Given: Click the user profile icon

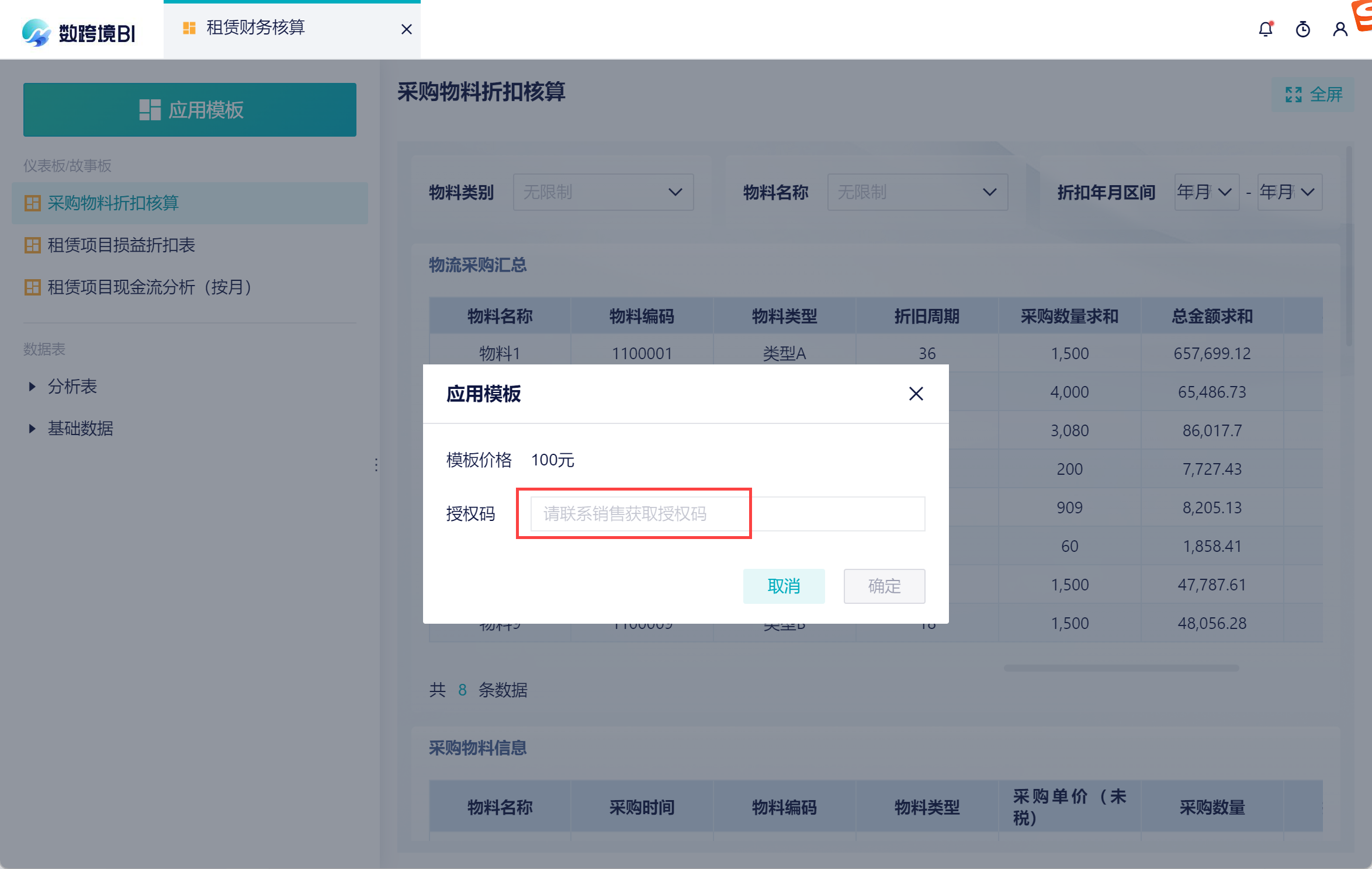Looking at the screenshot, I should coord(1340,29).
